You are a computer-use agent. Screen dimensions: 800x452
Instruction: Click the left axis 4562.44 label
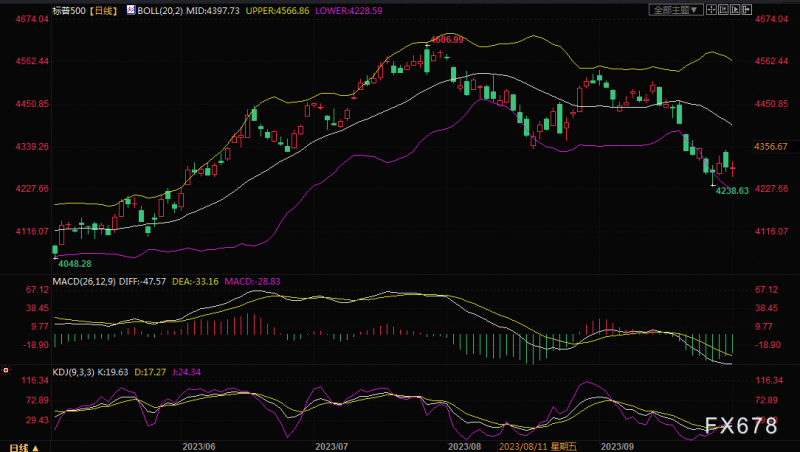[32, 61]
